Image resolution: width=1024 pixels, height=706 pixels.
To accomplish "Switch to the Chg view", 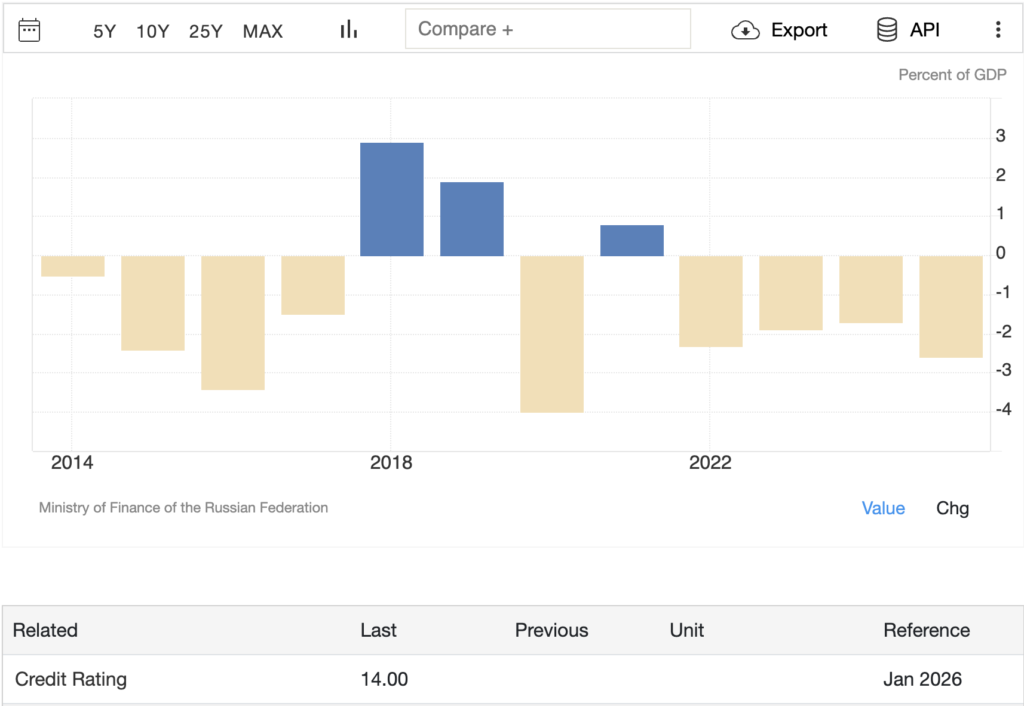I will click(x=952, y=508).
